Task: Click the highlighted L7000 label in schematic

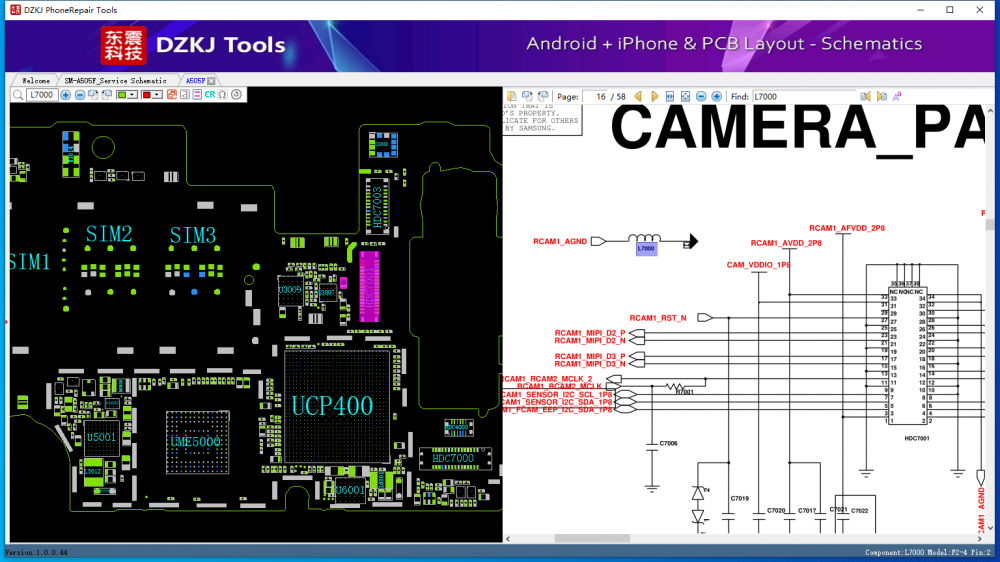Action: [646, 249]
